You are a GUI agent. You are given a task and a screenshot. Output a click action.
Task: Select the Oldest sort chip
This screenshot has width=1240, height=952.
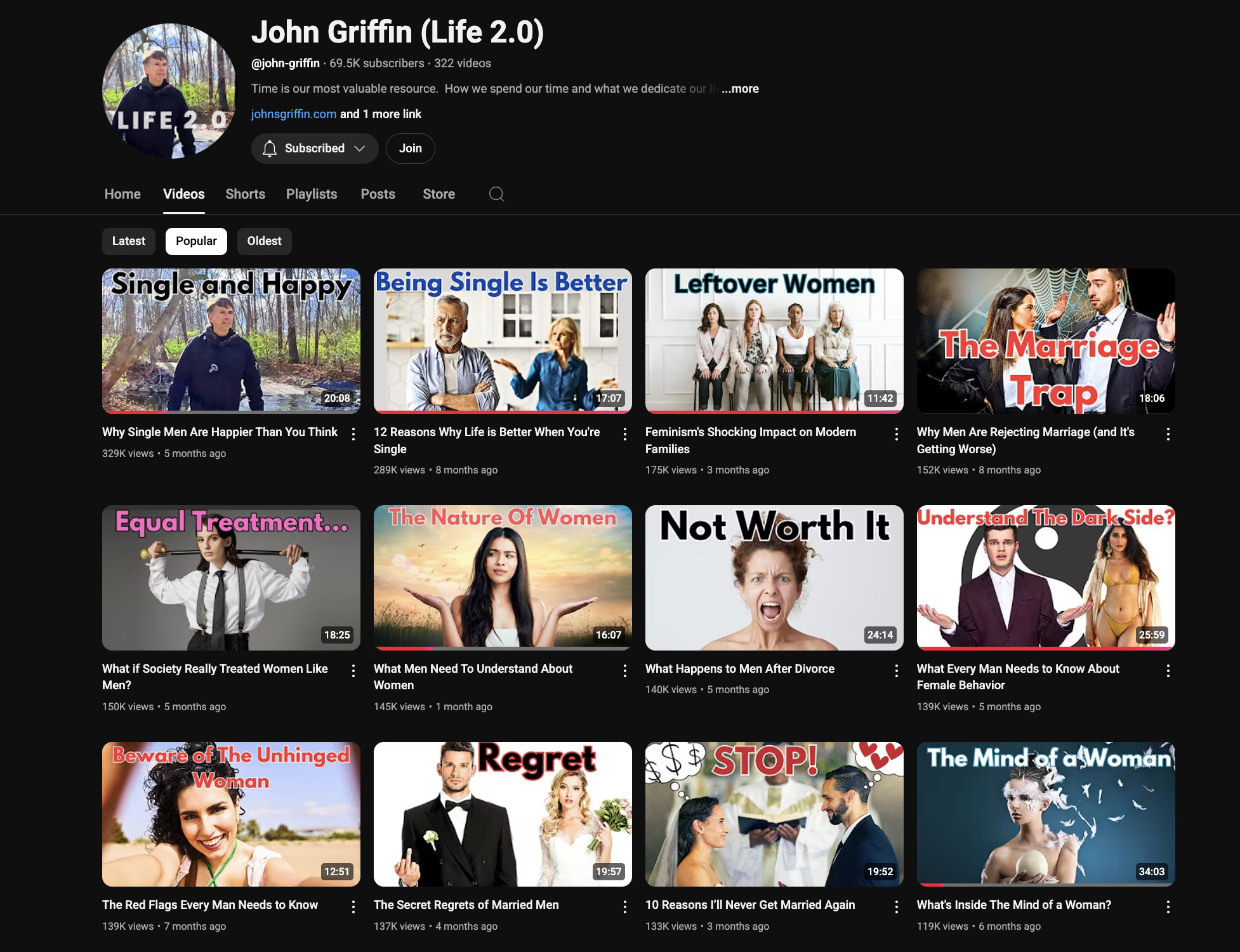pos(264,241)
